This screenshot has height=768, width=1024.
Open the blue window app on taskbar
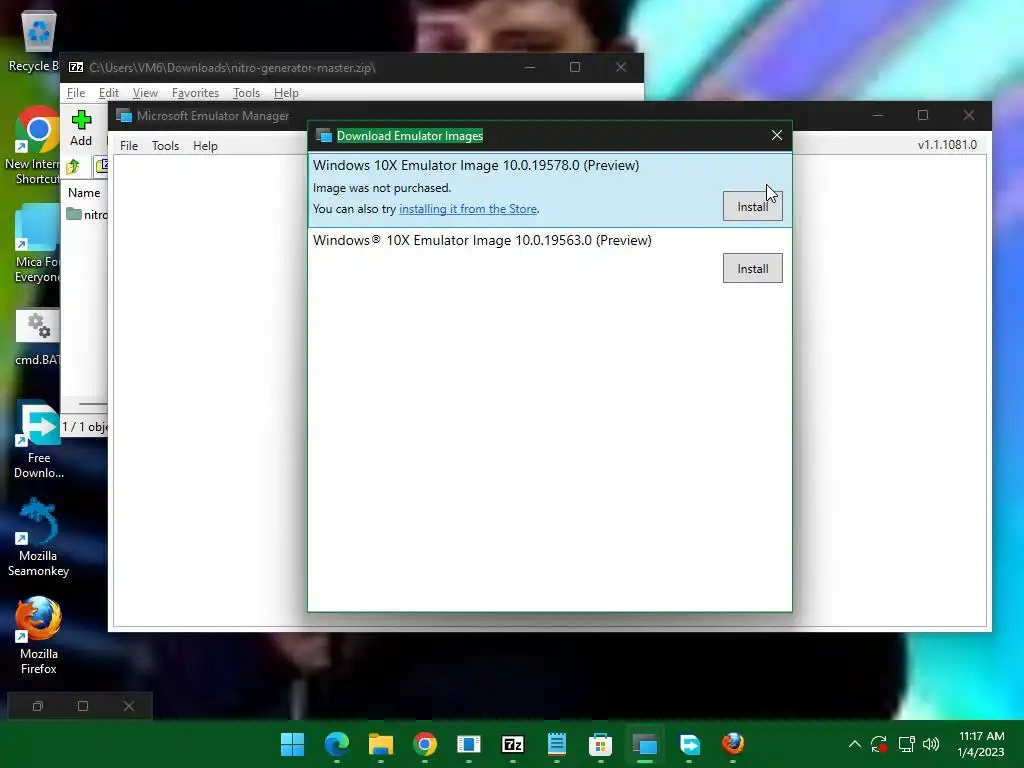[x=469, y=744]
